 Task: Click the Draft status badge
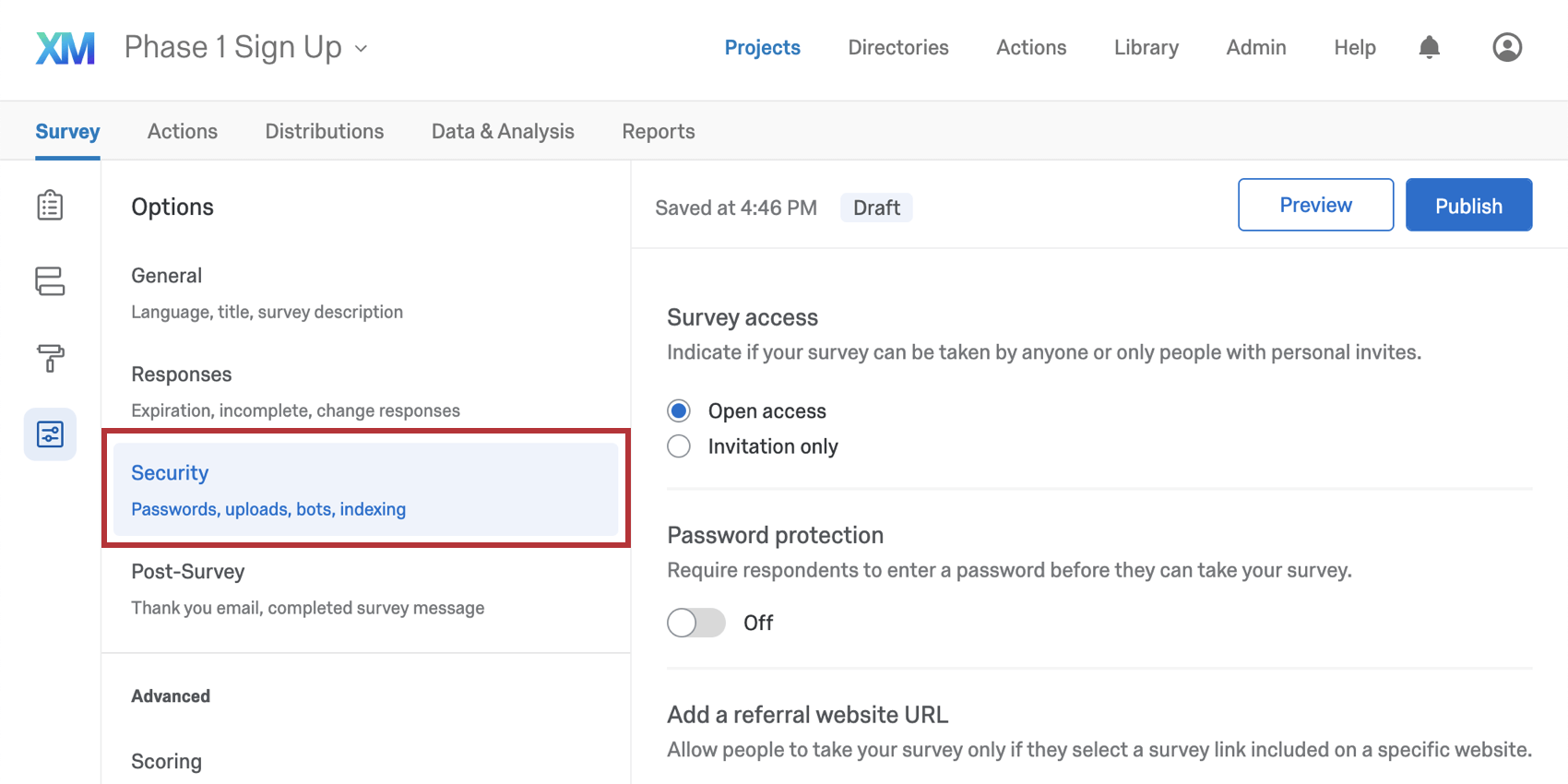pos(876,208)
